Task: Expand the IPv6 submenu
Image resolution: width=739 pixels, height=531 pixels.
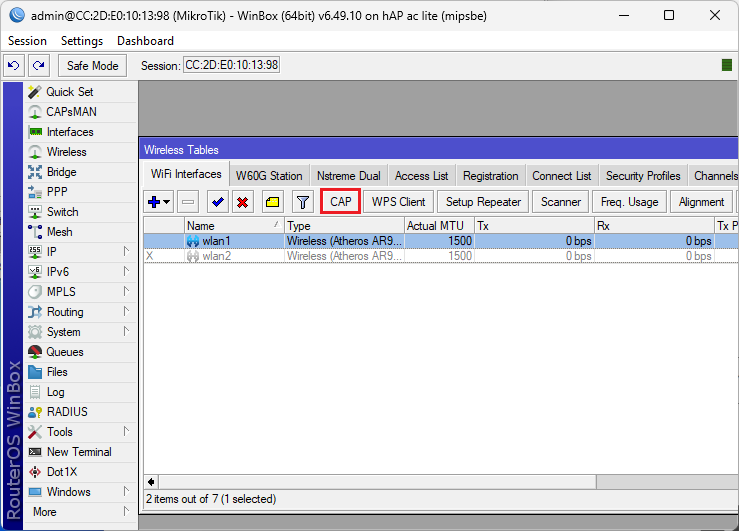Action: pyautogui.click(x=126, y=271)
